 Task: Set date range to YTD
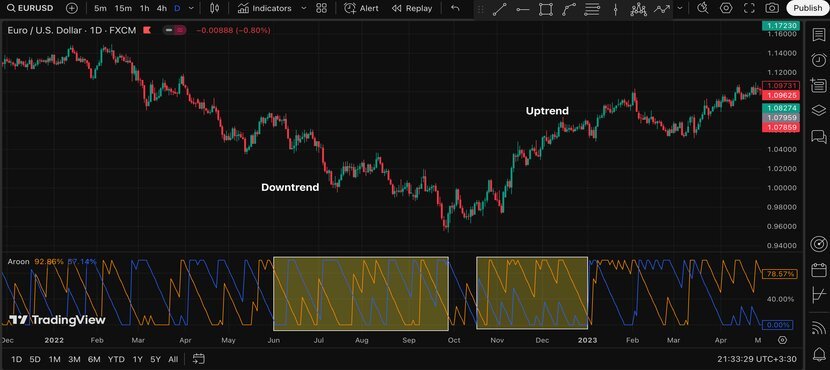116,359
